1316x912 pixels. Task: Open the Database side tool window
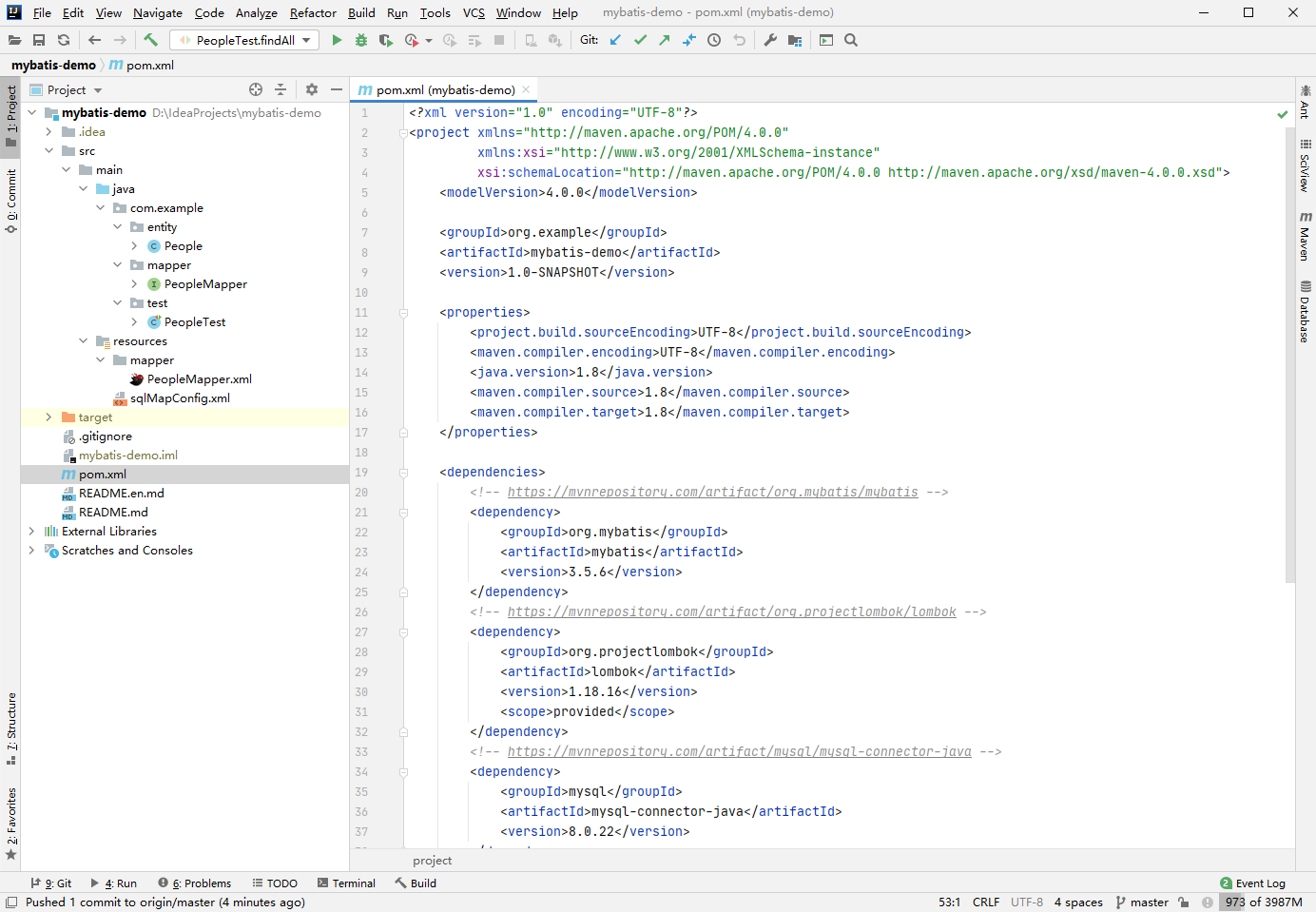1306,312
